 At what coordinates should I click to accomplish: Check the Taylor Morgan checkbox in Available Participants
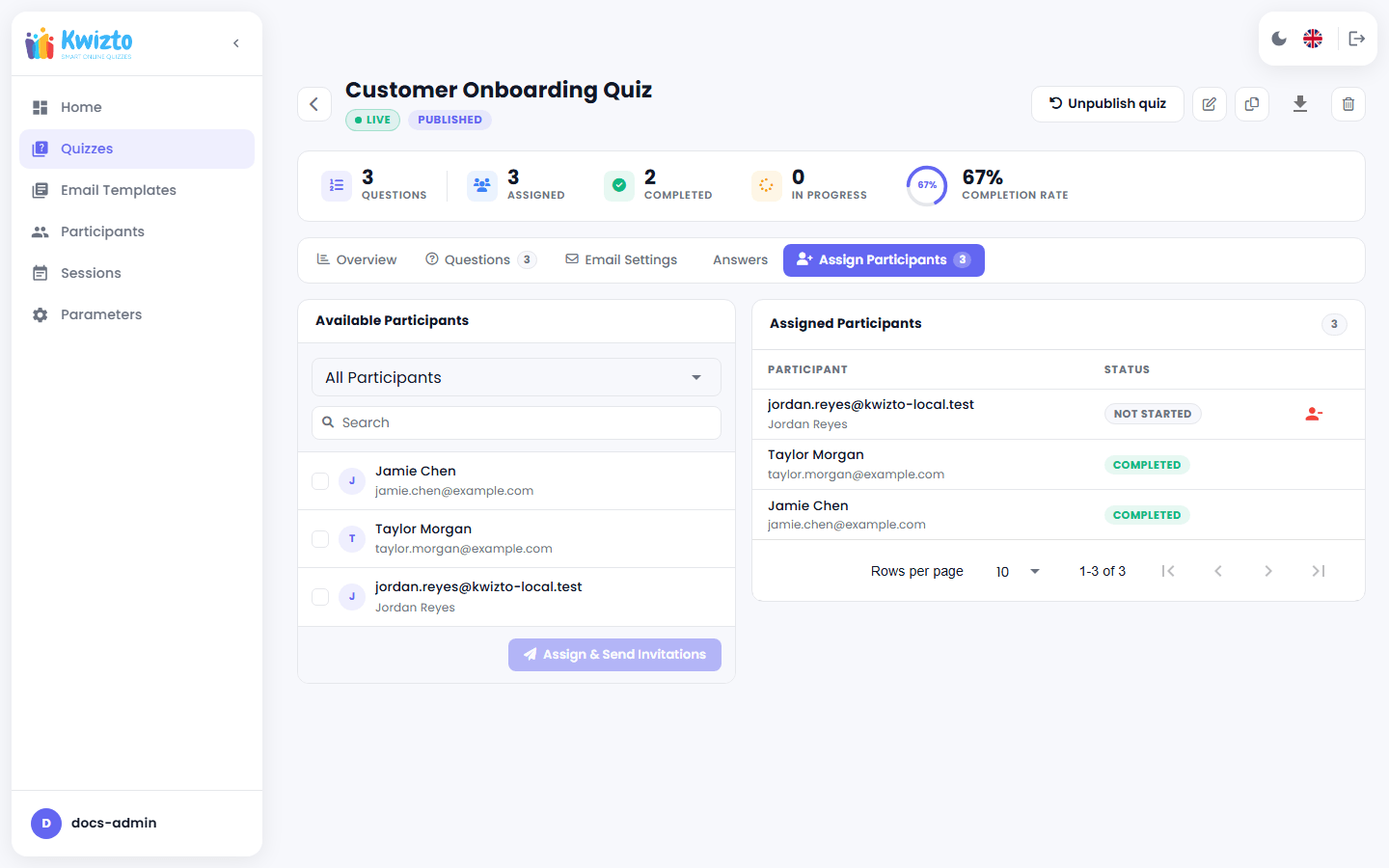coord(320,539)
